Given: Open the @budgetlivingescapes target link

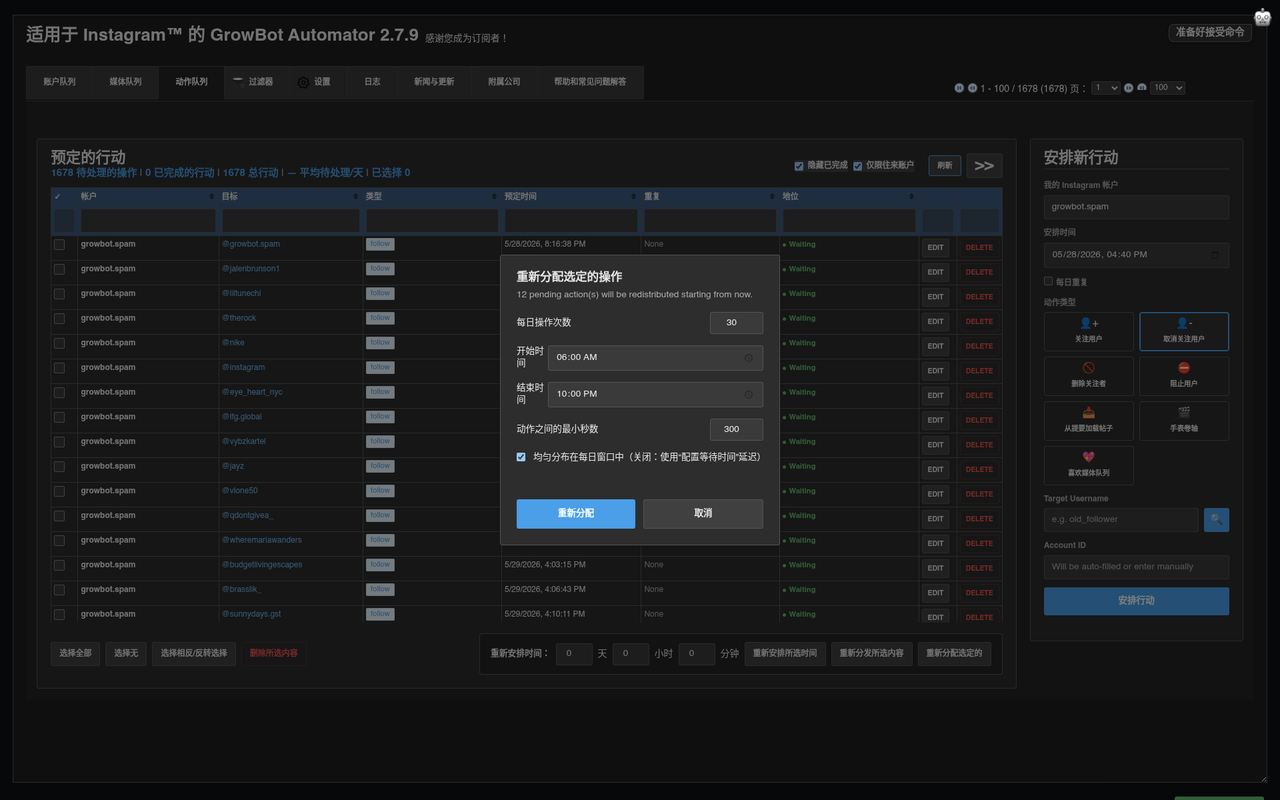Looking at the screenshot, I should coord(262,565).
